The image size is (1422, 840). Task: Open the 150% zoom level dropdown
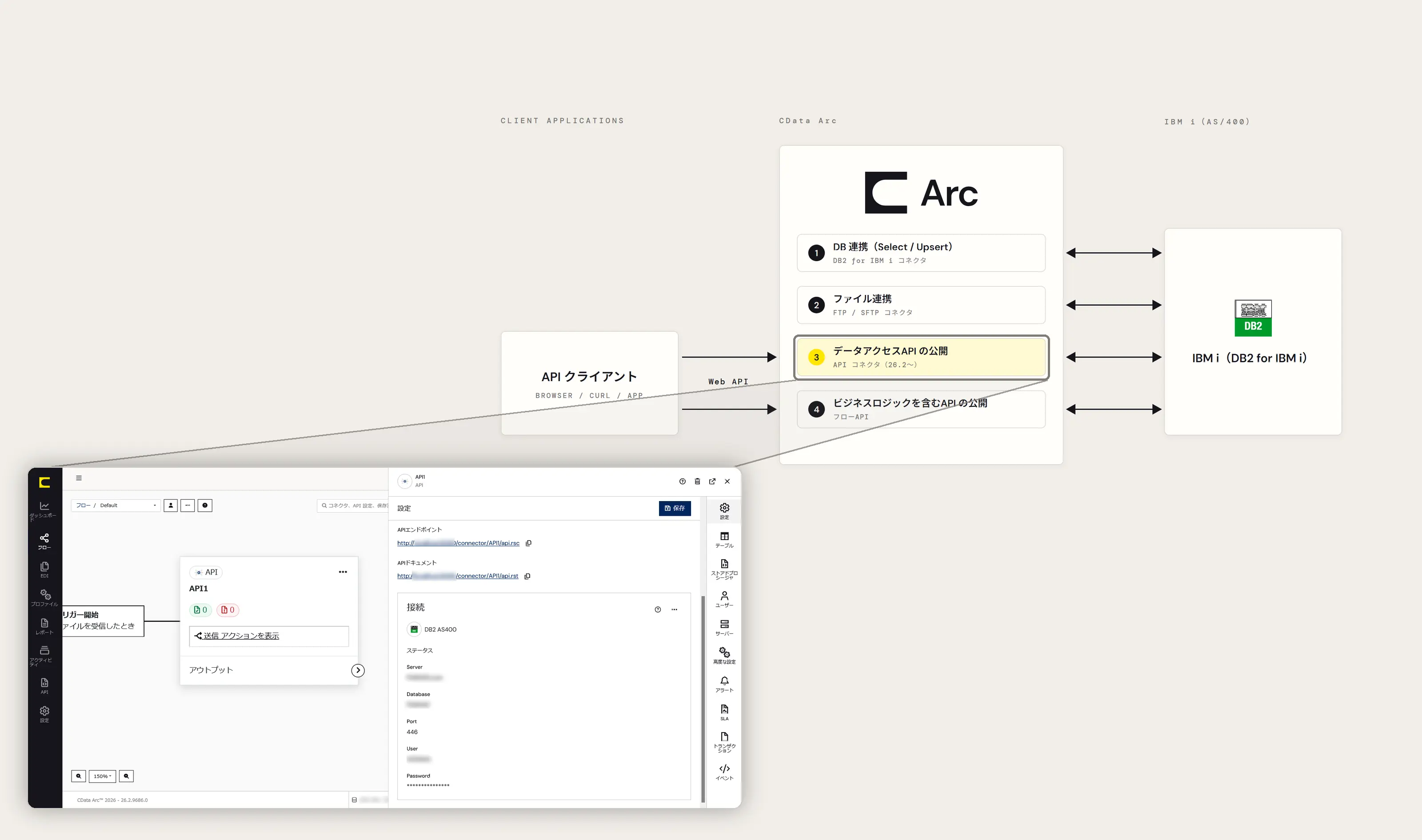point(103,776)
